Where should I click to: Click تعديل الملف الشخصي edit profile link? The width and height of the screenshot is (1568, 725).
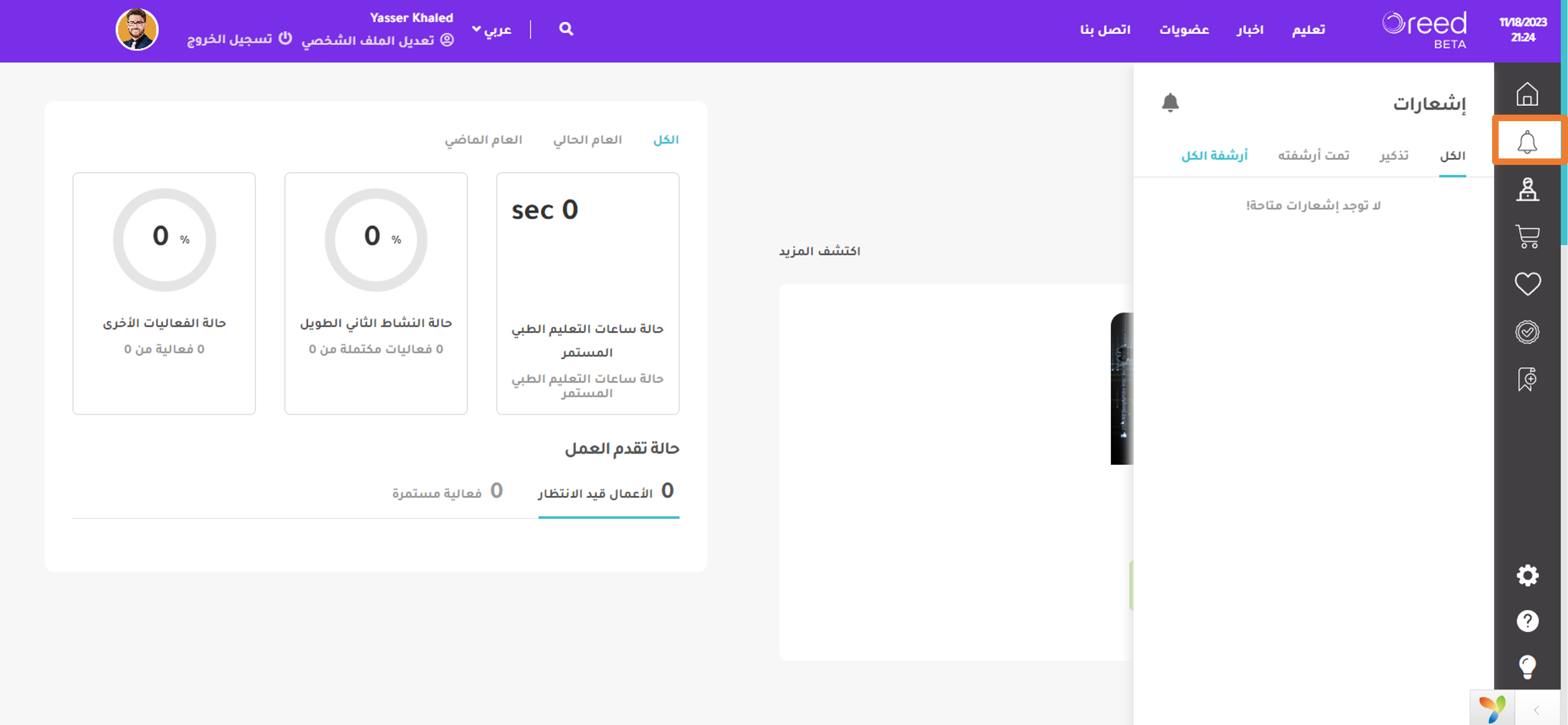[x=378, y=40]
